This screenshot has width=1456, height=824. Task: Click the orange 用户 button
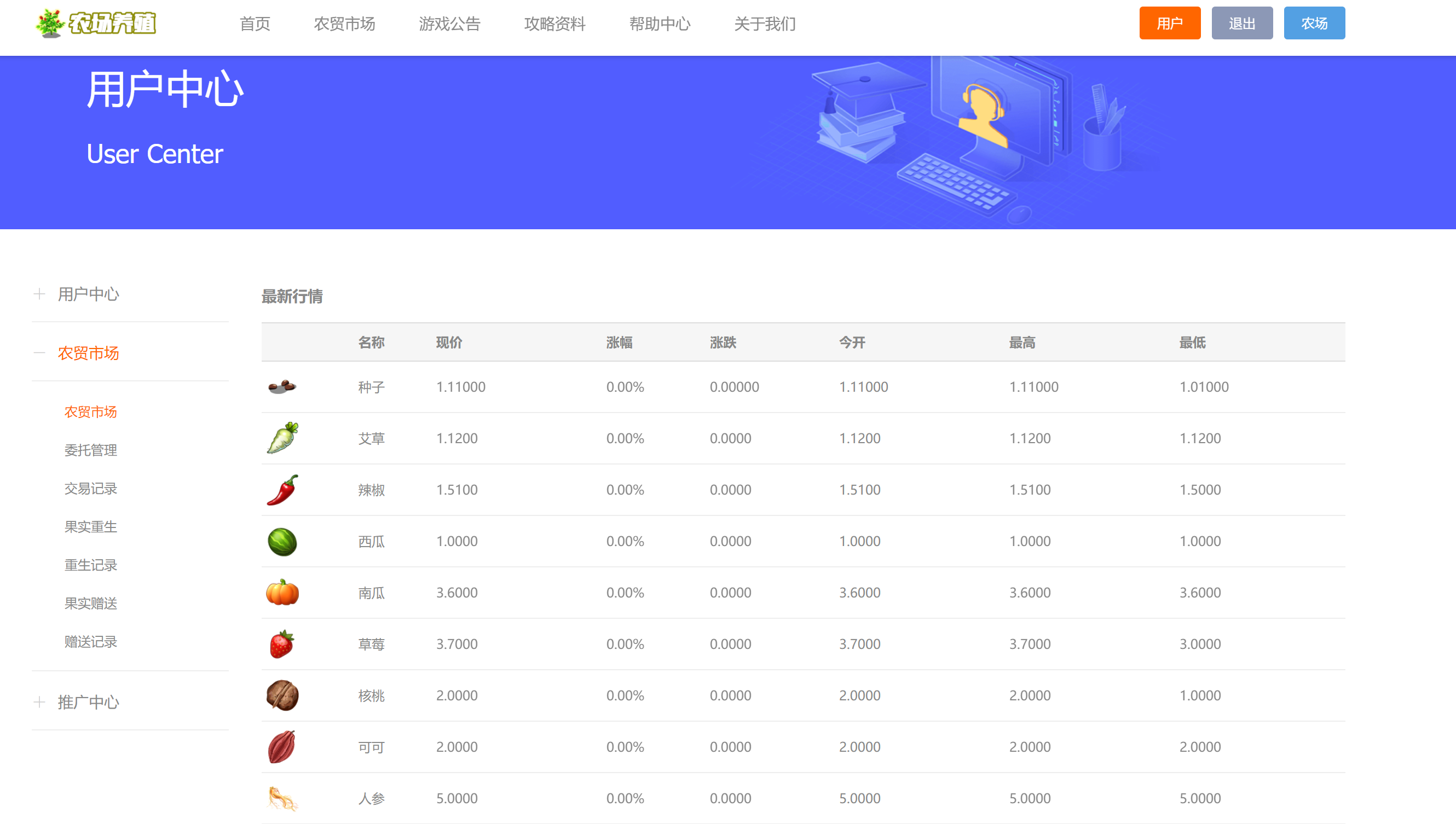pyautogui.click(x=1170, y=23)
